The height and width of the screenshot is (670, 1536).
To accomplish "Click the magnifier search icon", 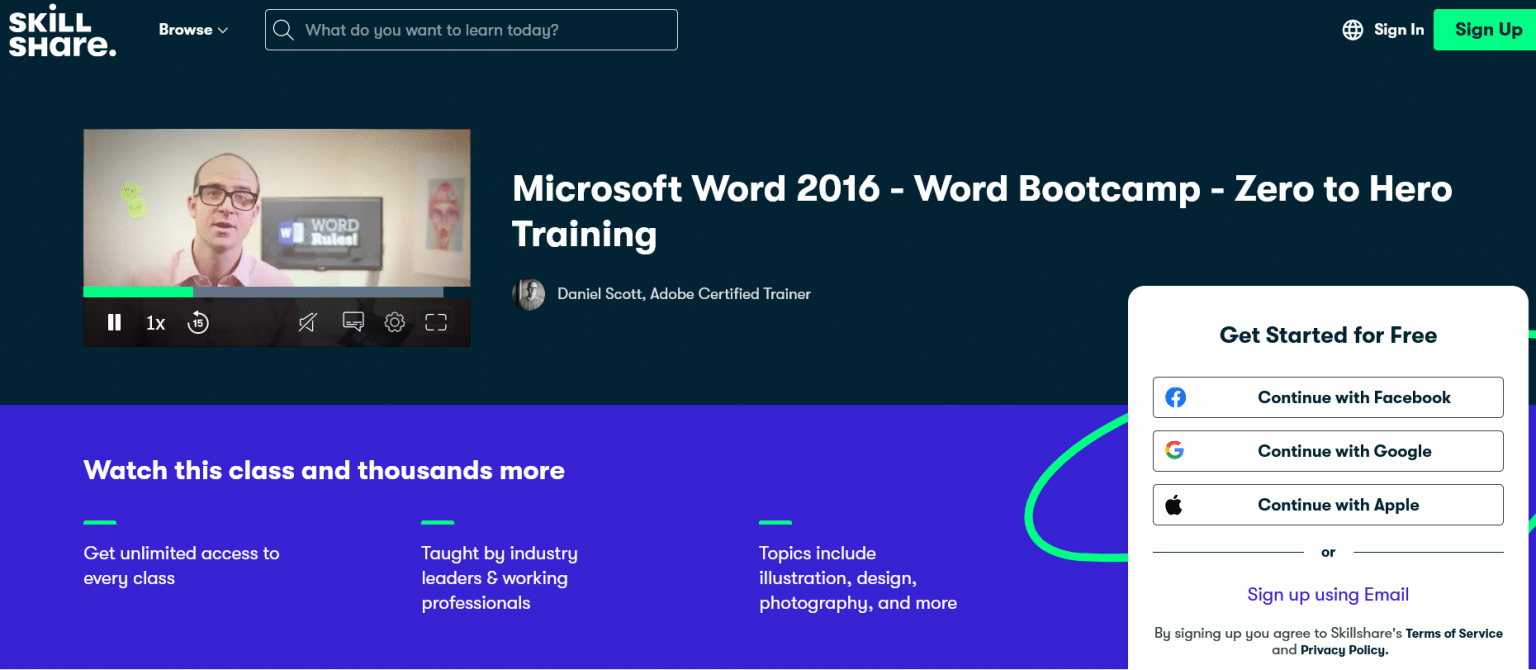I will 284,30.
